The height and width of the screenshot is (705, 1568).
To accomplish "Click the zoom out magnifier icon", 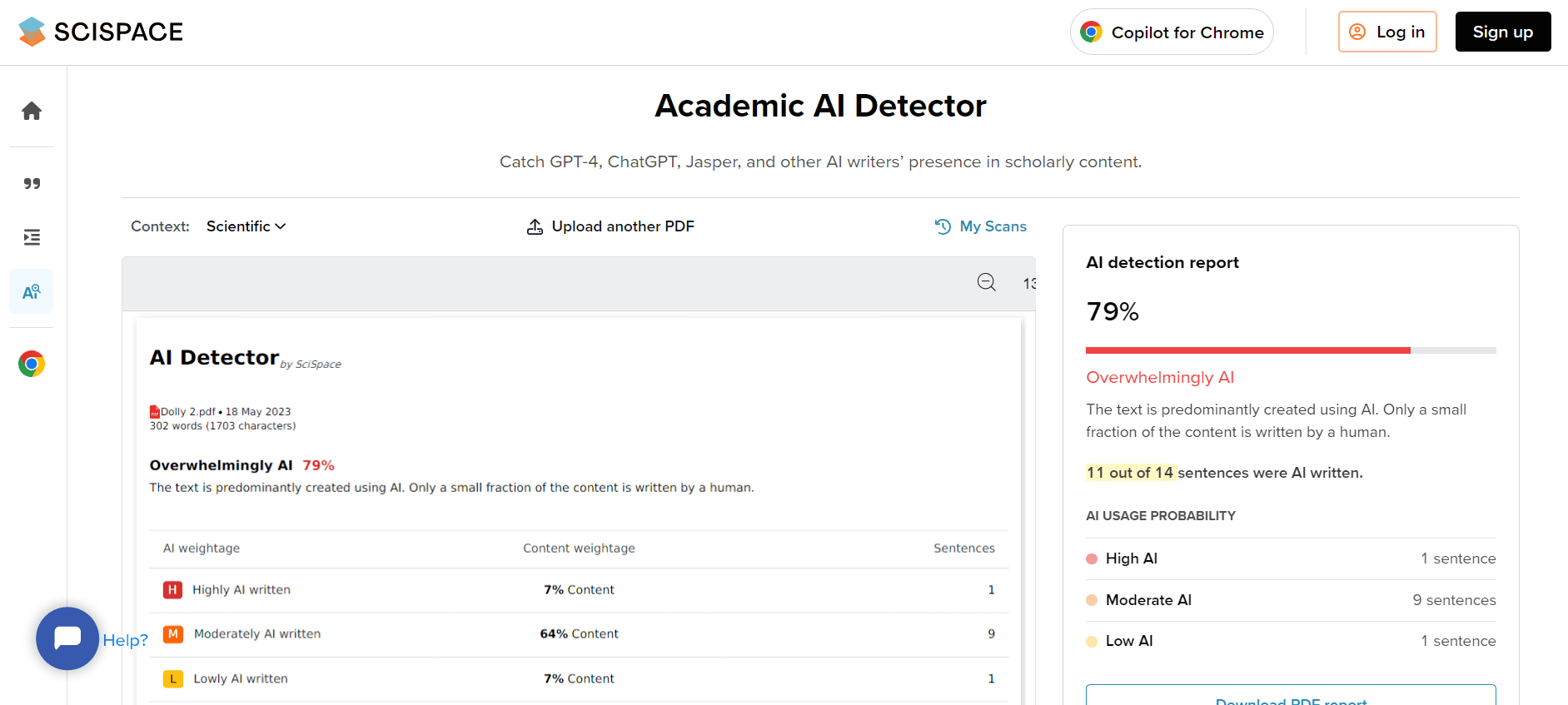I will pos(987,283).
